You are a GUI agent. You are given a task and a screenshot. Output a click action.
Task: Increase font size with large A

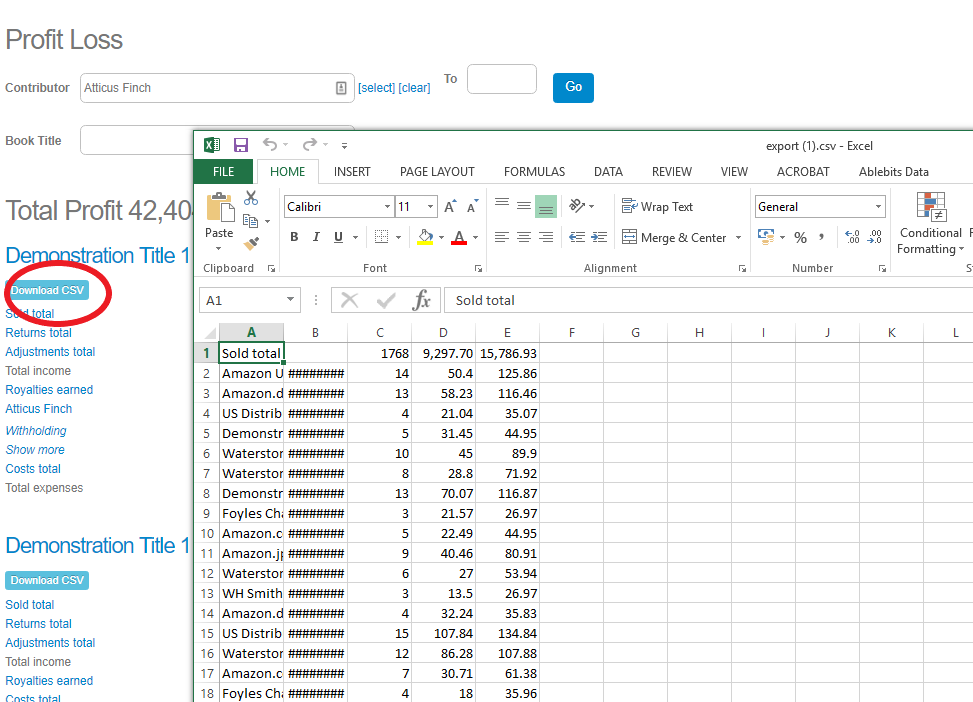[x=451, y=207]
